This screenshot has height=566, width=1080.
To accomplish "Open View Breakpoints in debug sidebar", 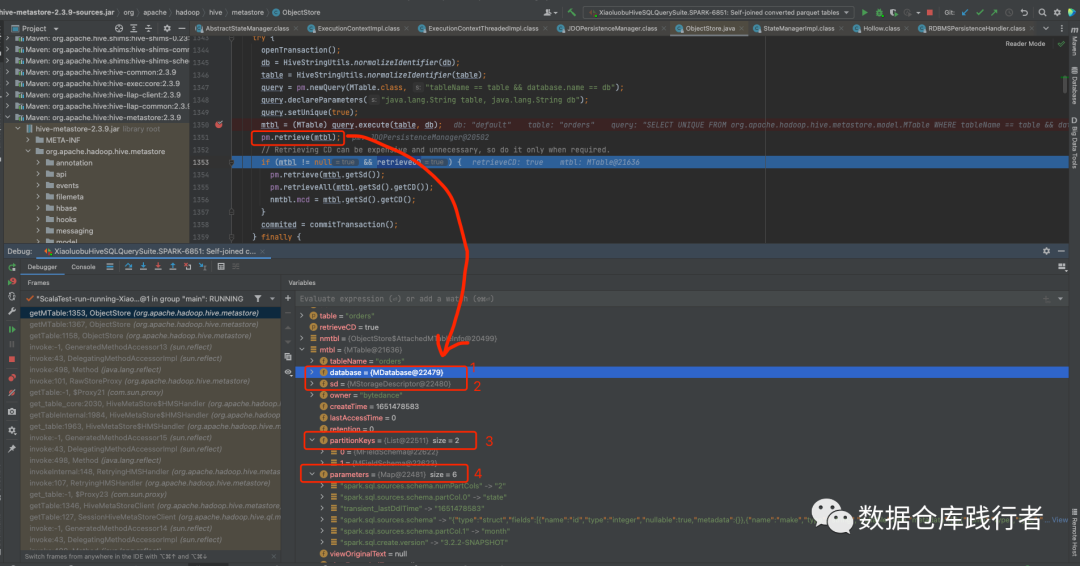I will click(12, 378).
